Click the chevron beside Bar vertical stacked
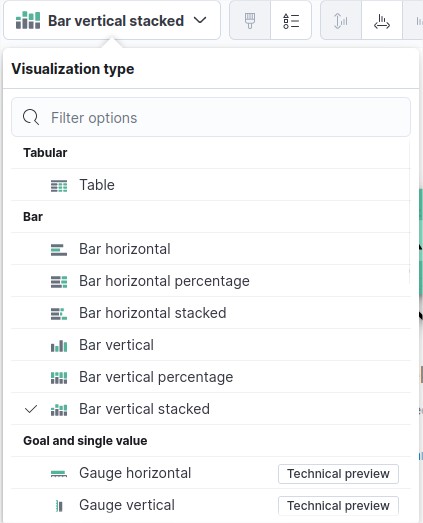This screenshot has height=523, width=423. [x=200, y=20]
